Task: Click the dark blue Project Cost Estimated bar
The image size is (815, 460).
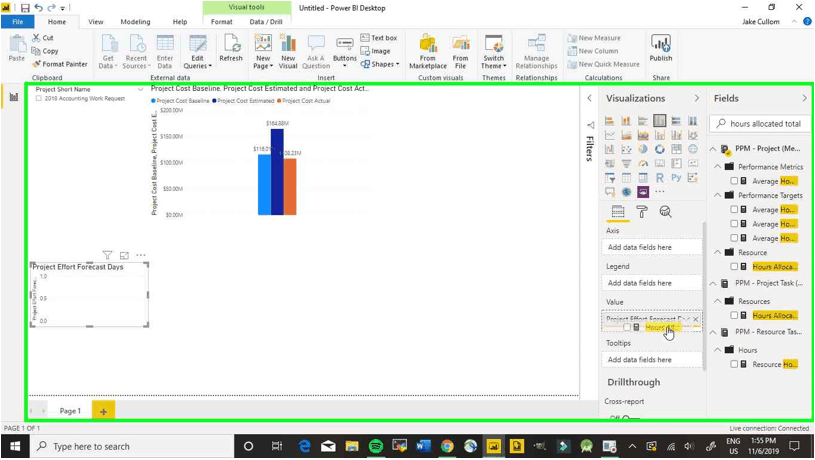Action: [x=277, y=172]
